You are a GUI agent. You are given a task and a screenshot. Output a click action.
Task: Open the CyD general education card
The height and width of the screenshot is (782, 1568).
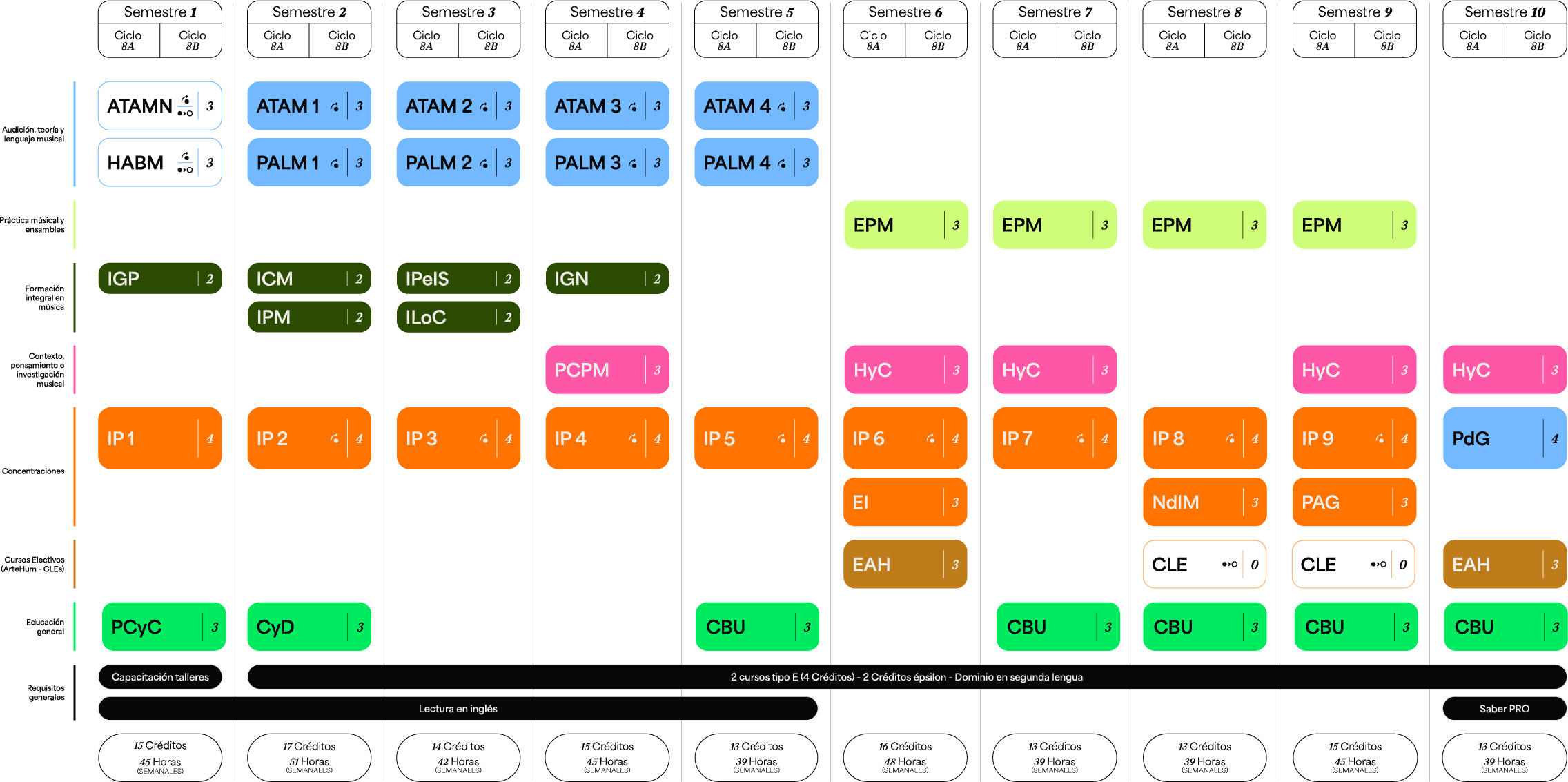309,627
